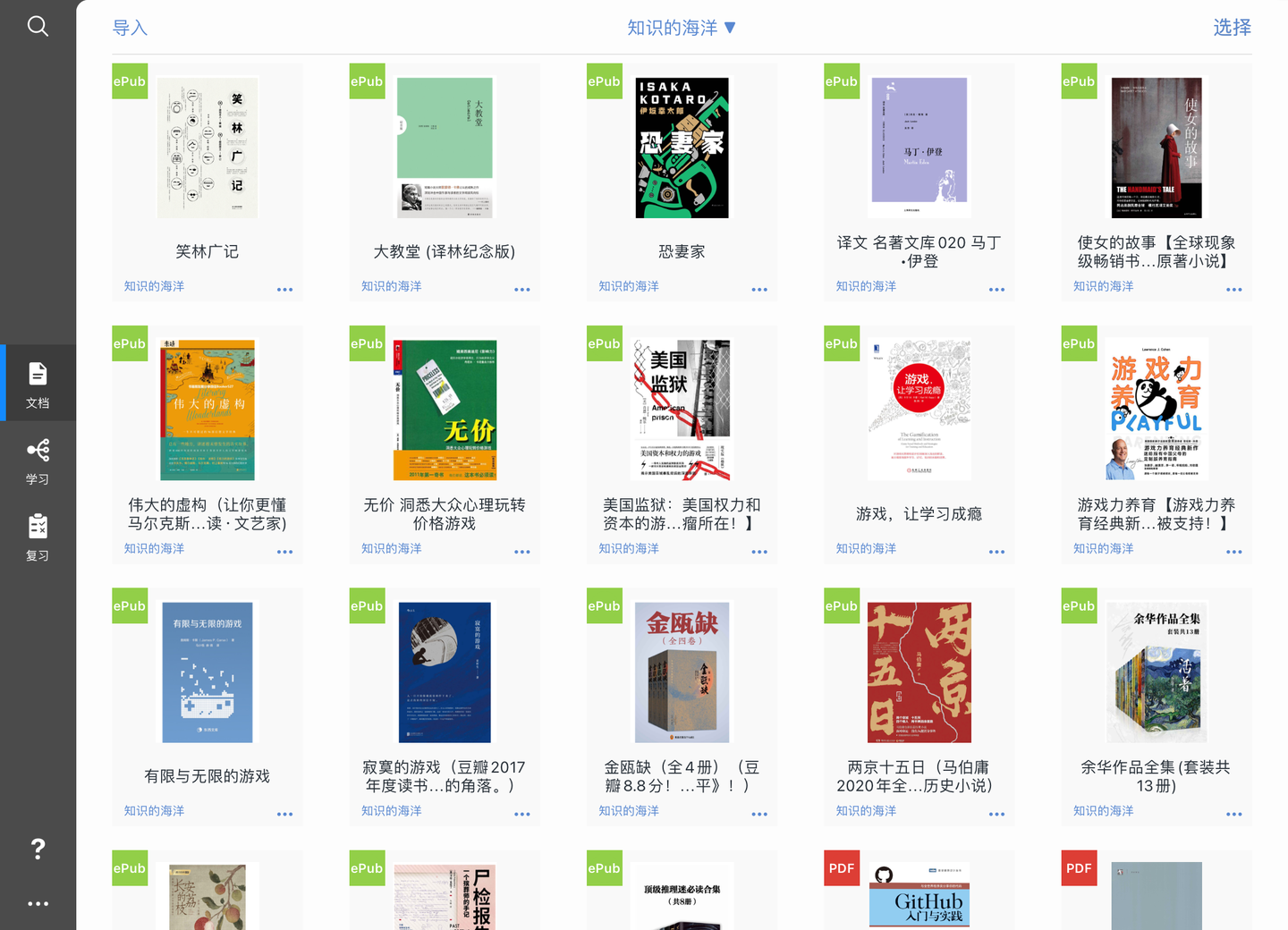Viewport: 1288px width, 930px height.
Task: Open more options for 美国监狱 book
Action: click(x=759, y=552)
